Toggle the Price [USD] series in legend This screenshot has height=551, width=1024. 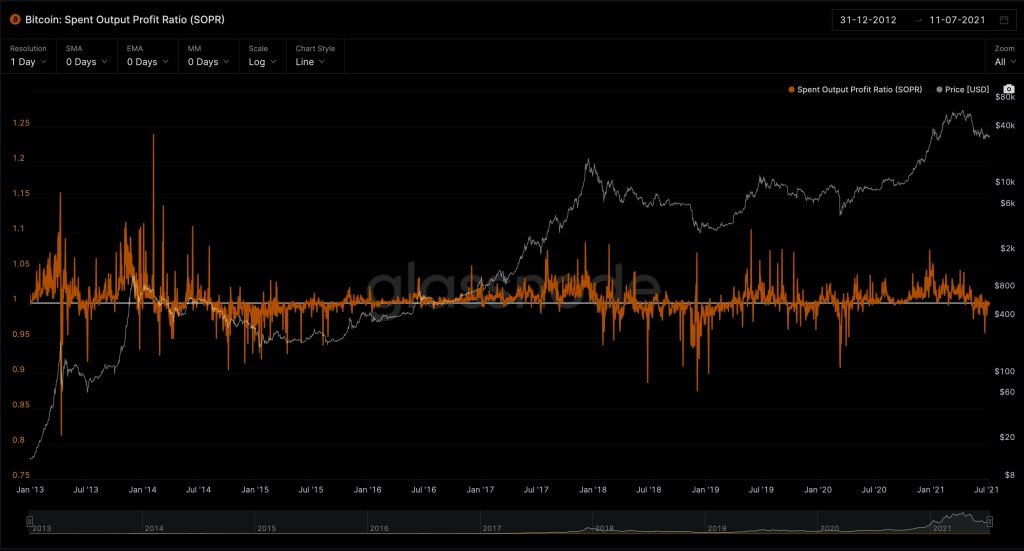point(962,90)
